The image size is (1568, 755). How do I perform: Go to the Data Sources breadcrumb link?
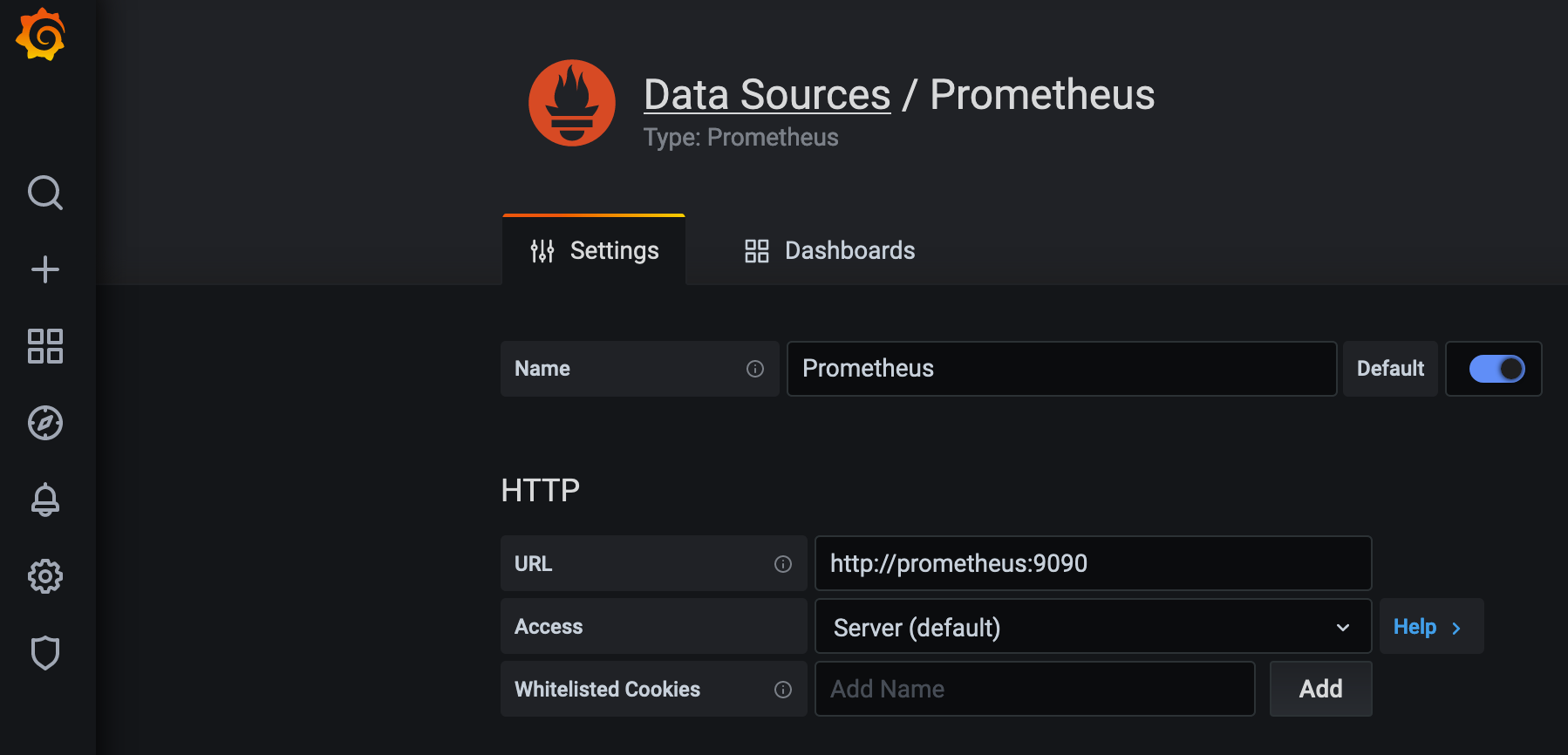click(767, 94)
